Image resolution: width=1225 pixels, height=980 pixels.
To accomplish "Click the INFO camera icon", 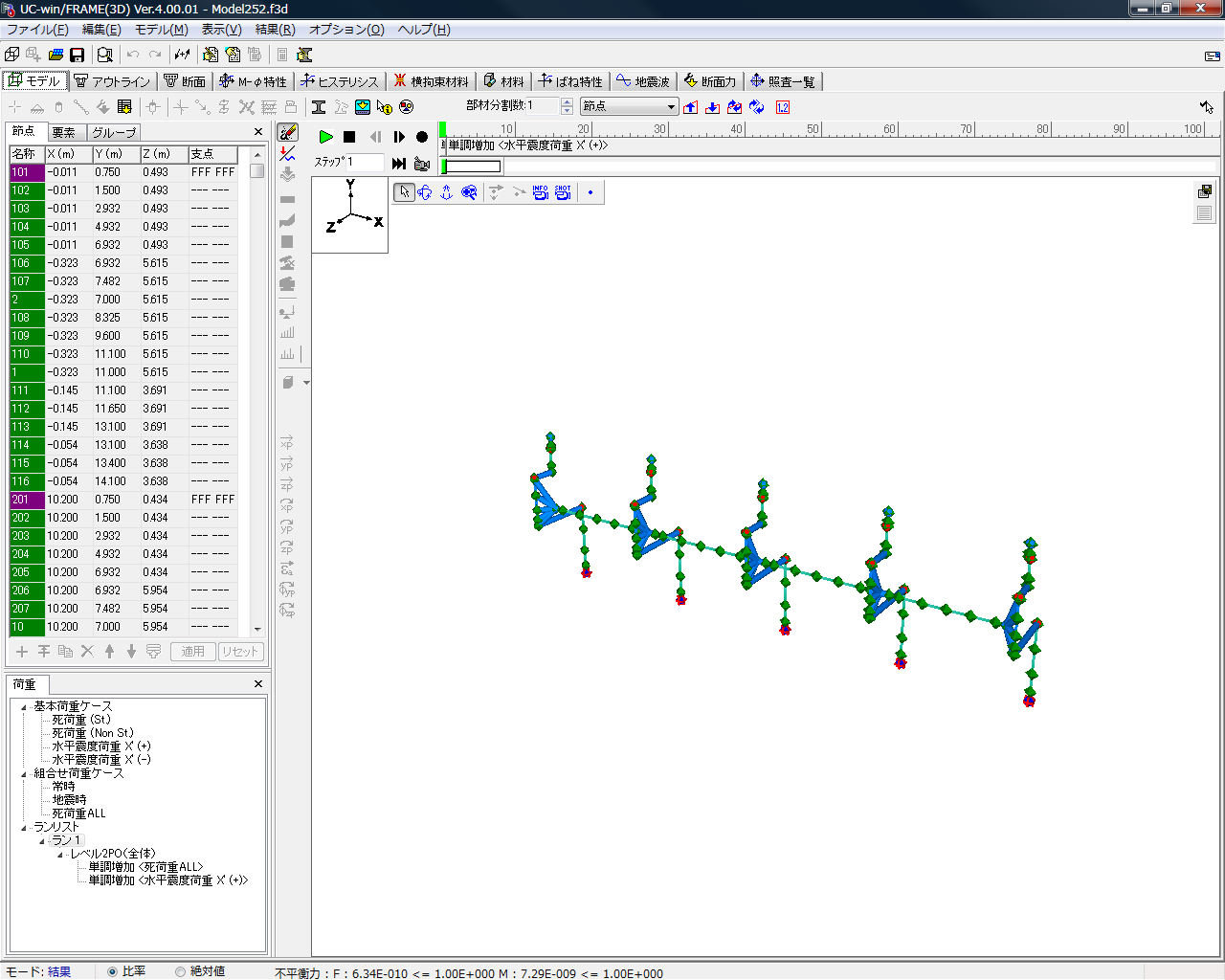I will (541, 192).
